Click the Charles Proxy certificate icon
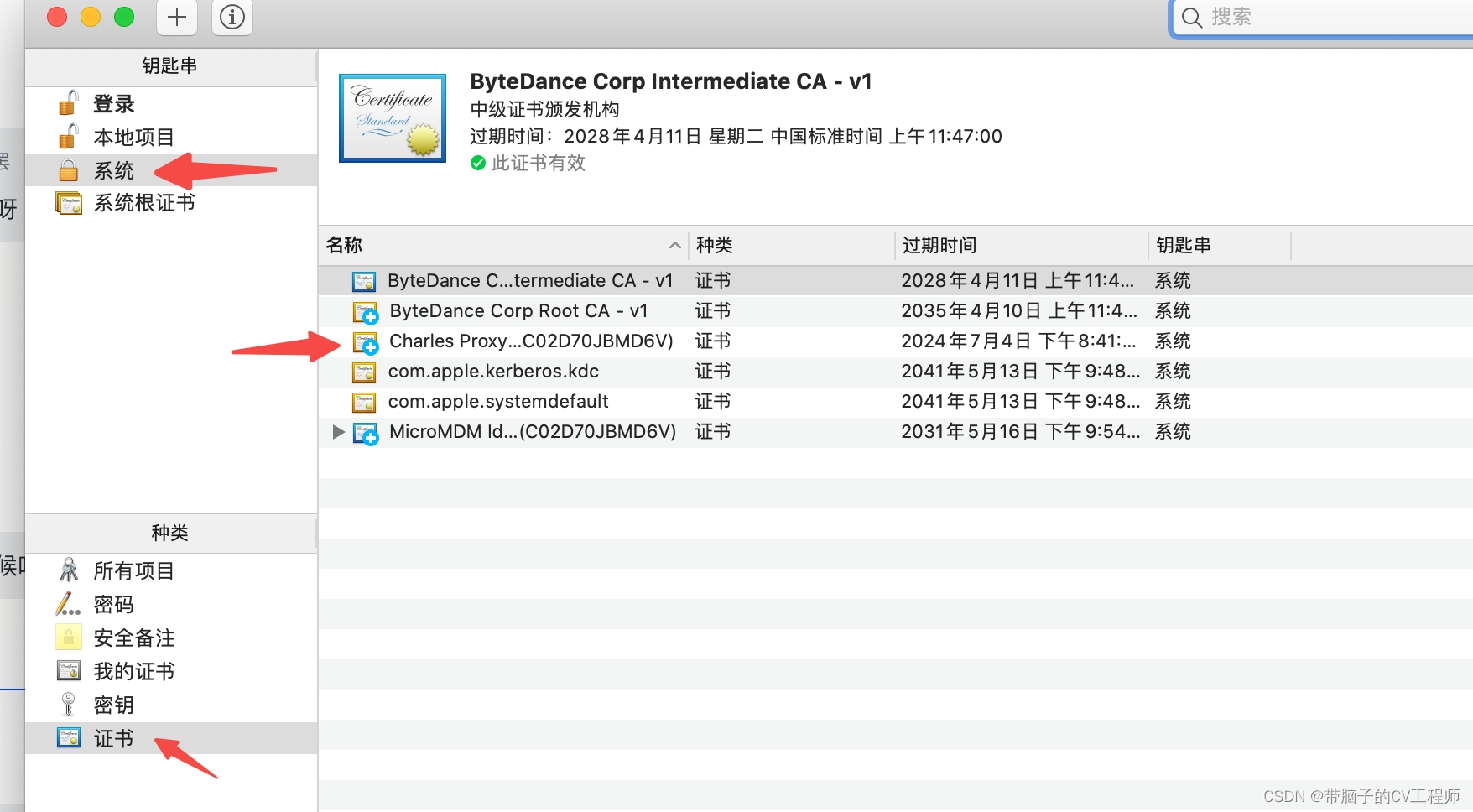This screenshot has height=812, width=1473. (365, 342)
